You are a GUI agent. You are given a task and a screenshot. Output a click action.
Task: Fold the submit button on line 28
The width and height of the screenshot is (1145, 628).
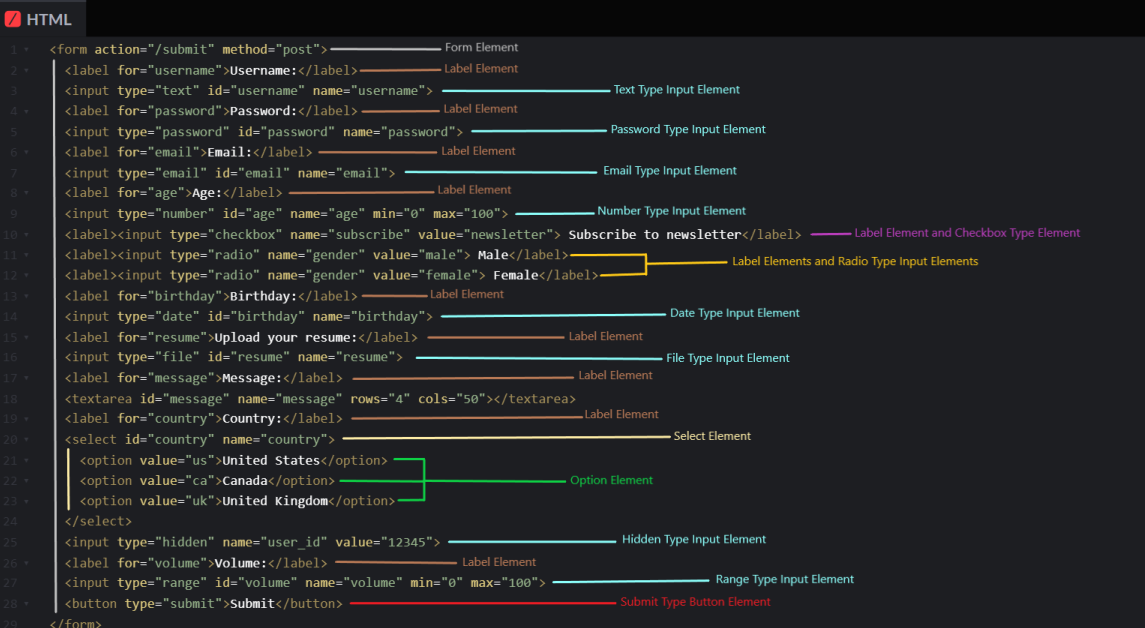click(x=26, y=604)
